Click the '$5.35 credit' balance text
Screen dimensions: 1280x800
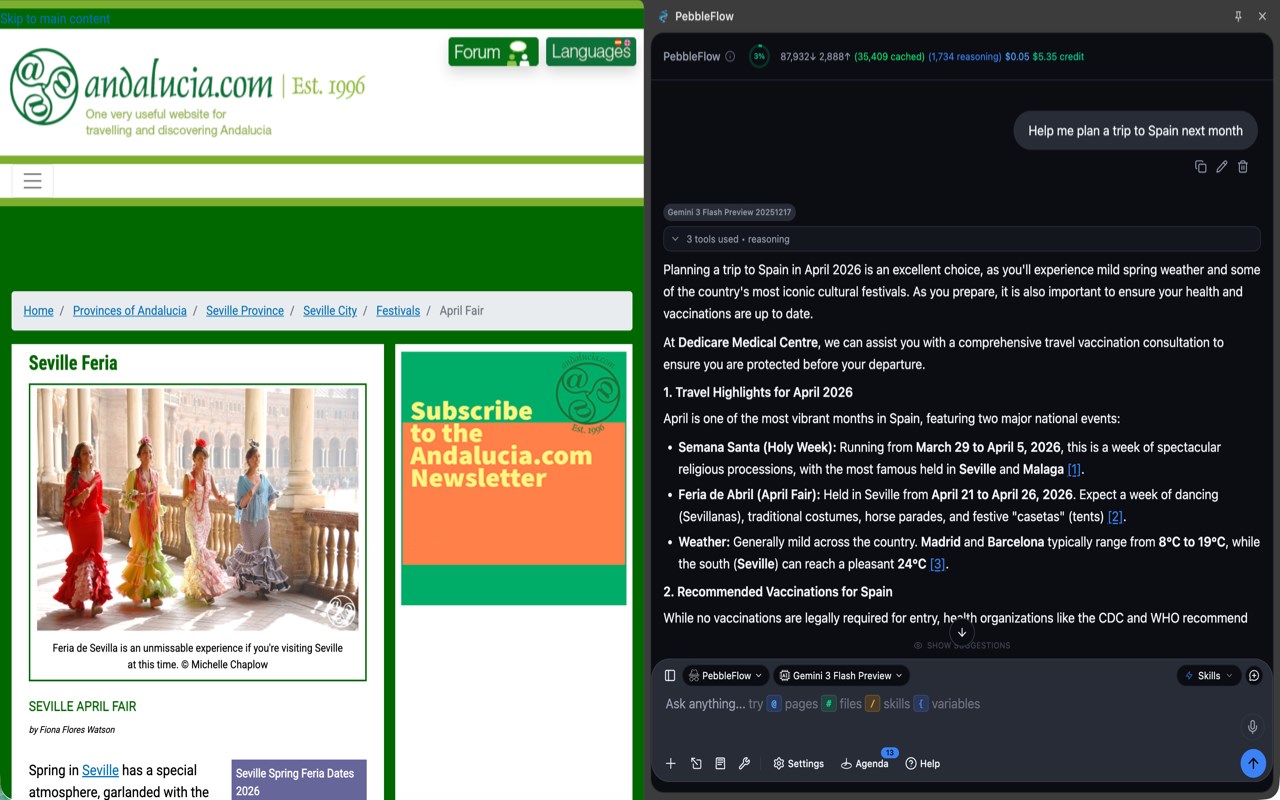[x=1058, y=57]
